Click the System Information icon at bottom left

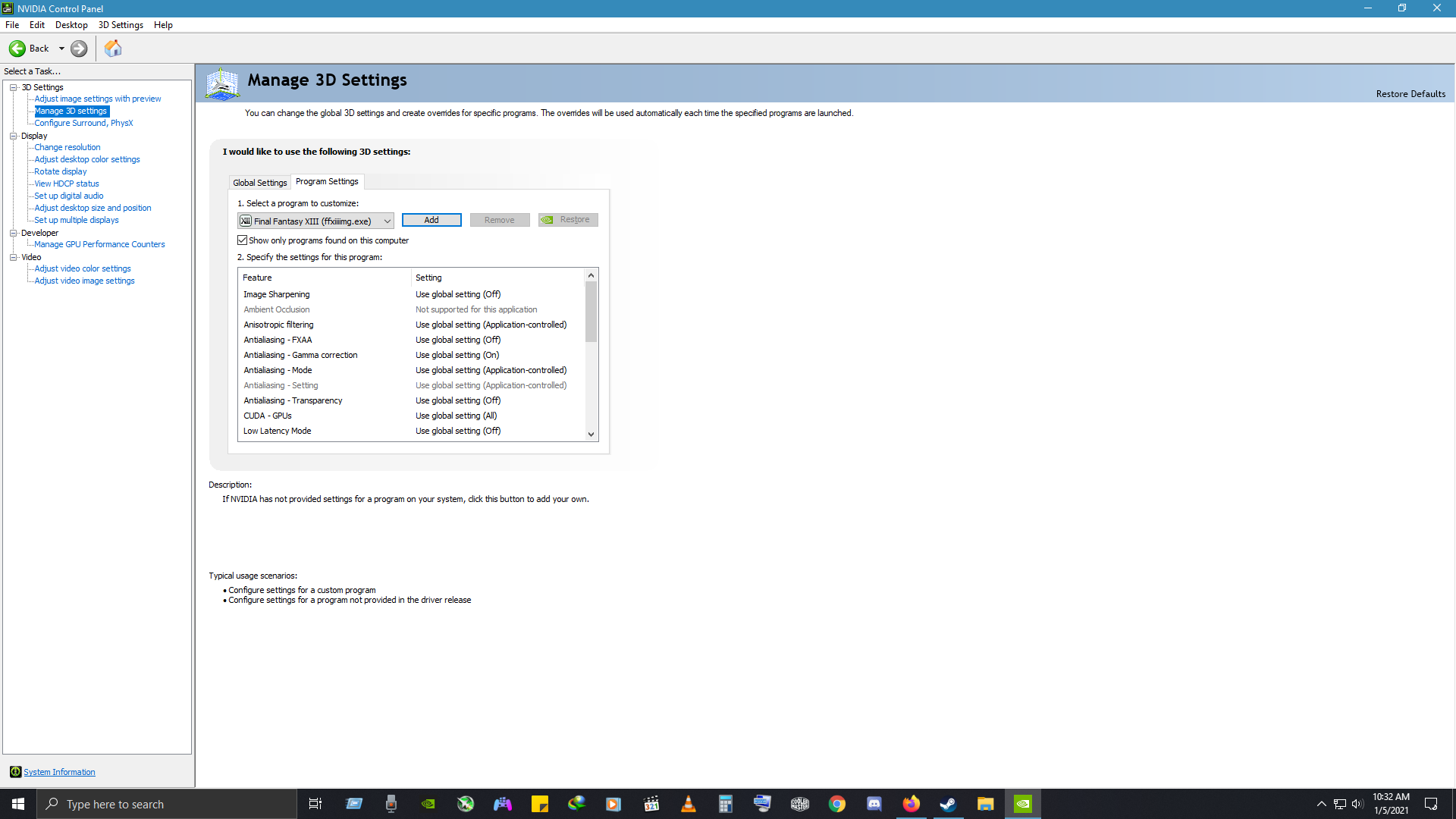click(x=15, y=772)
